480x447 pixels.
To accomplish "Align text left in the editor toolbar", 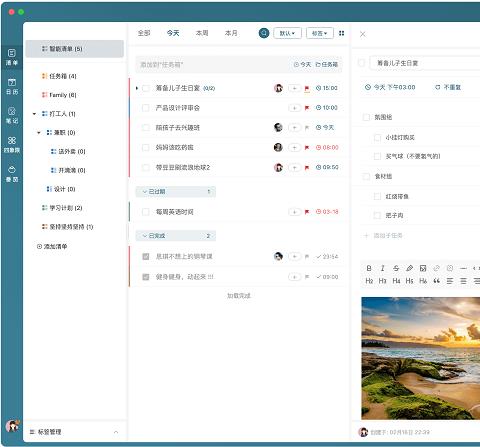I will [450, 281].
